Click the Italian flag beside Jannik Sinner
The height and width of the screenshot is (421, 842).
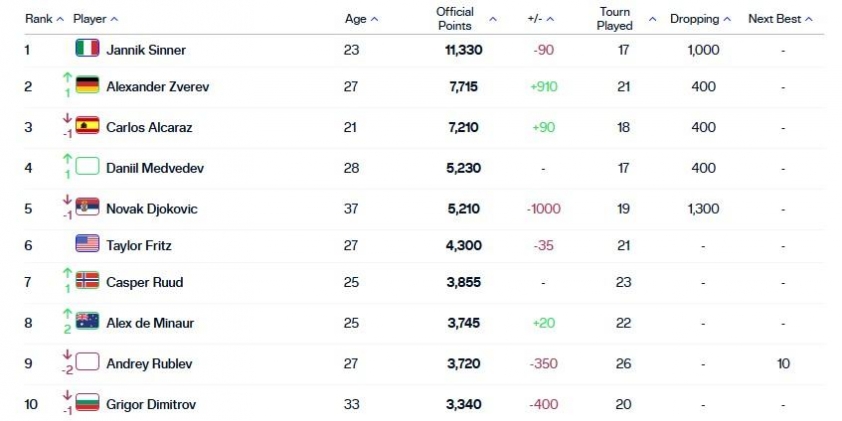(87, 48)
